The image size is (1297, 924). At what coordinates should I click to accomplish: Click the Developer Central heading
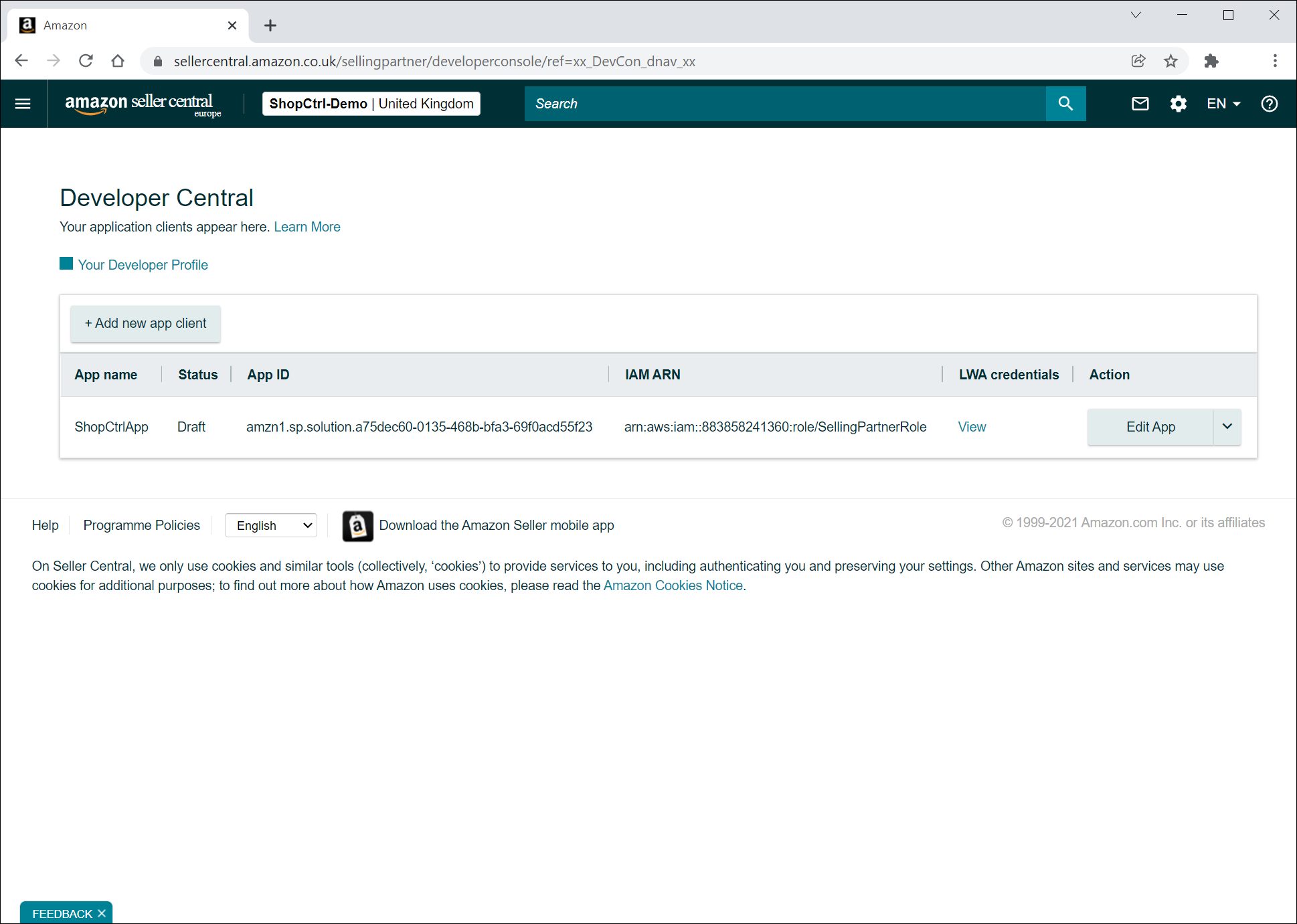157,198
